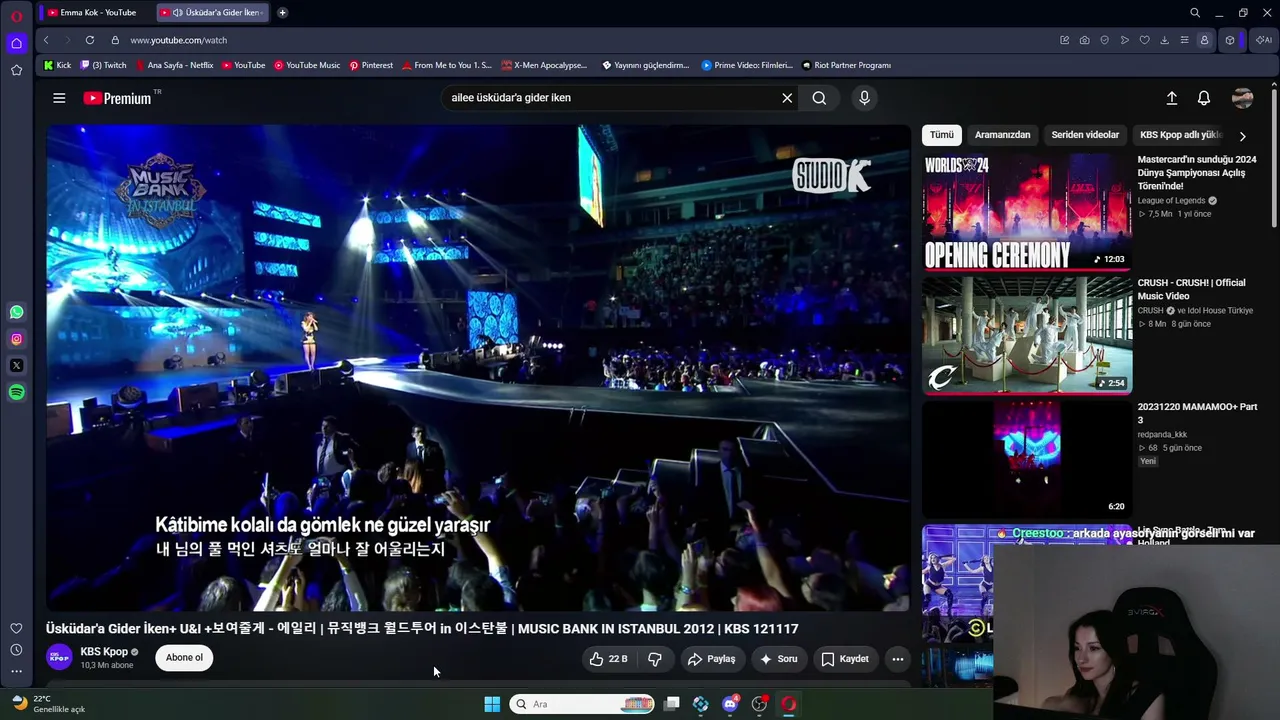1280x720 pixels.
Task: Select the Seriden videolar filter chip
Action: coord(1085,135)
